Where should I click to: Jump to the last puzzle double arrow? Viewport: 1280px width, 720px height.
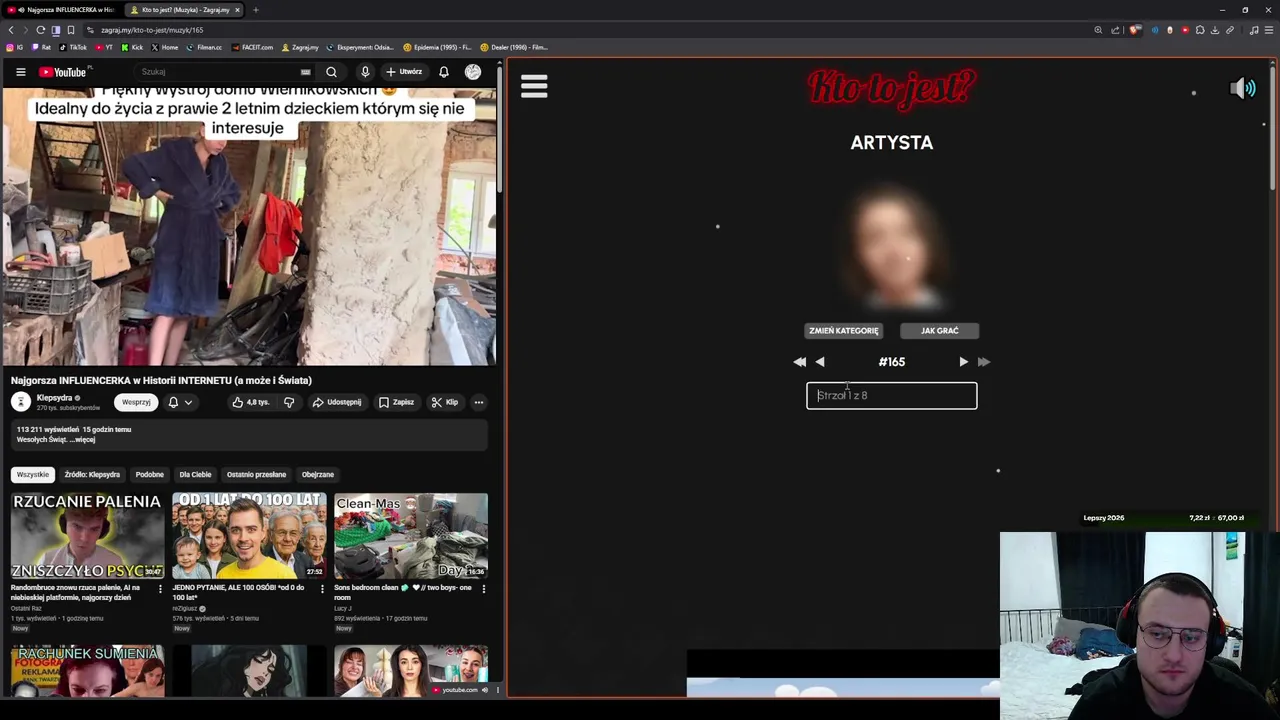tap(984, 362)
